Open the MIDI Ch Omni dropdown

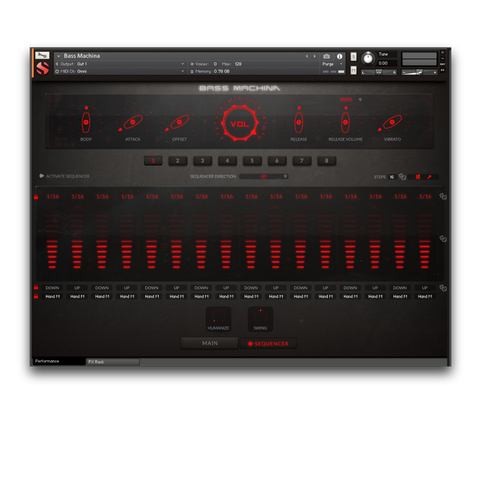(x=121, y=71)
